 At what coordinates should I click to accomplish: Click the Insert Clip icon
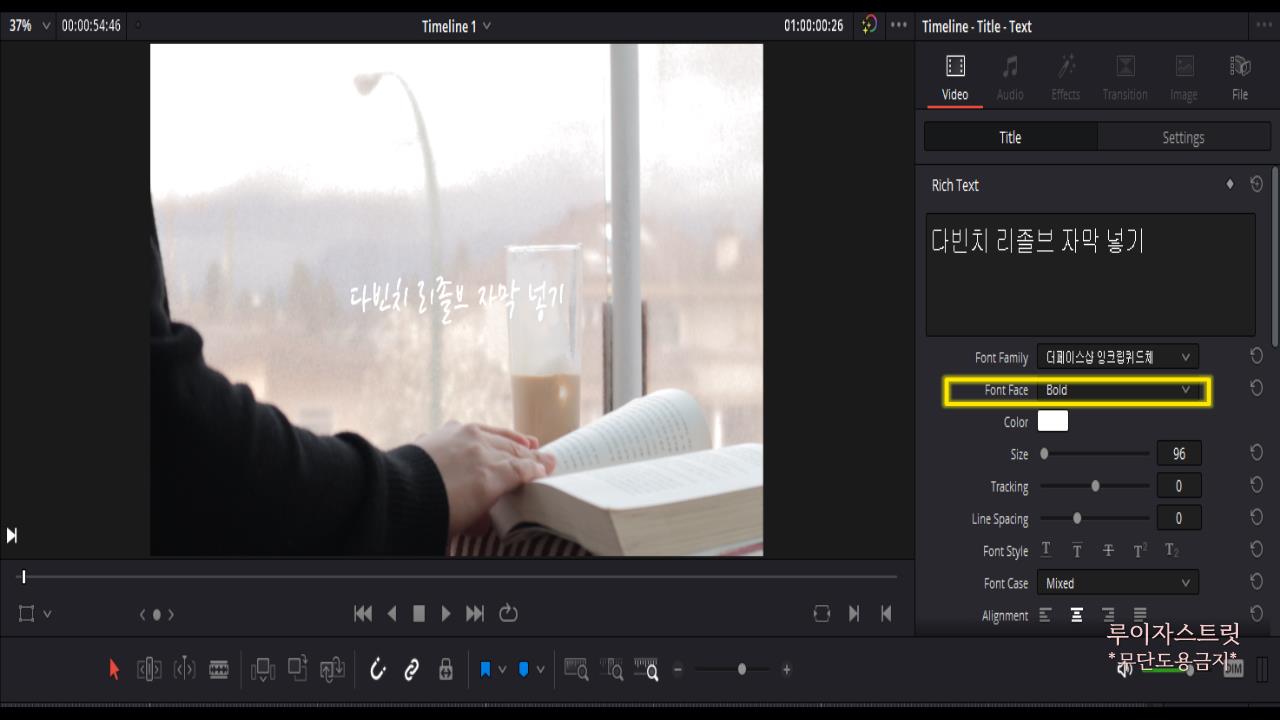[263, 670]
